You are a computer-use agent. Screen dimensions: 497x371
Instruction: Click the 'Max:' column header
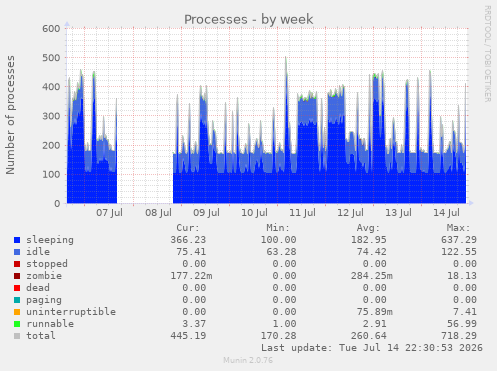(x=459, y=228)
